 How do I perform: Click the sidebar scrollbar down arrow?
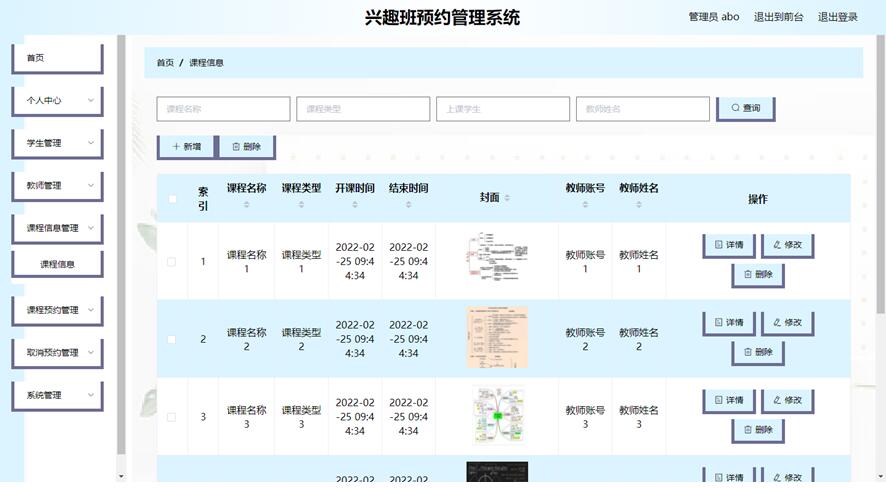tap(121, 477)
